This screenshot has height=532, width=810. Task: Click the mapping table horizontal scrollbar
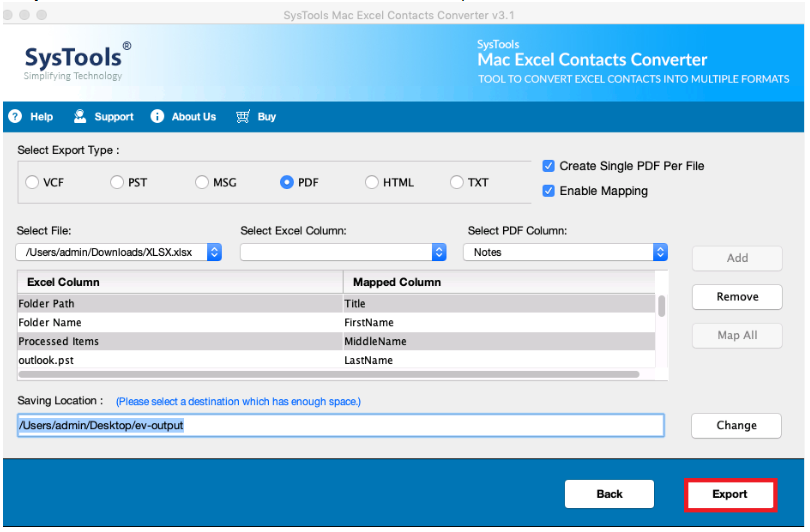(x=329, y=374)
